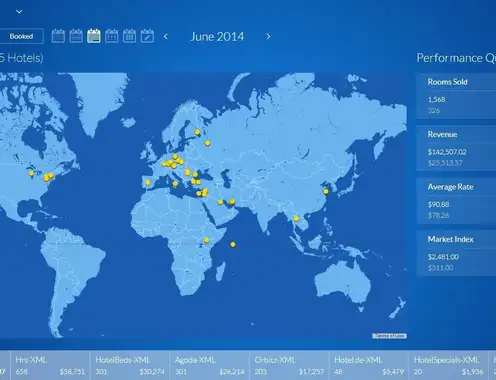This screenshot has height=380, width=496.
Task: Click the hotel marker in Thailand
Action: [x=296, y=219]
